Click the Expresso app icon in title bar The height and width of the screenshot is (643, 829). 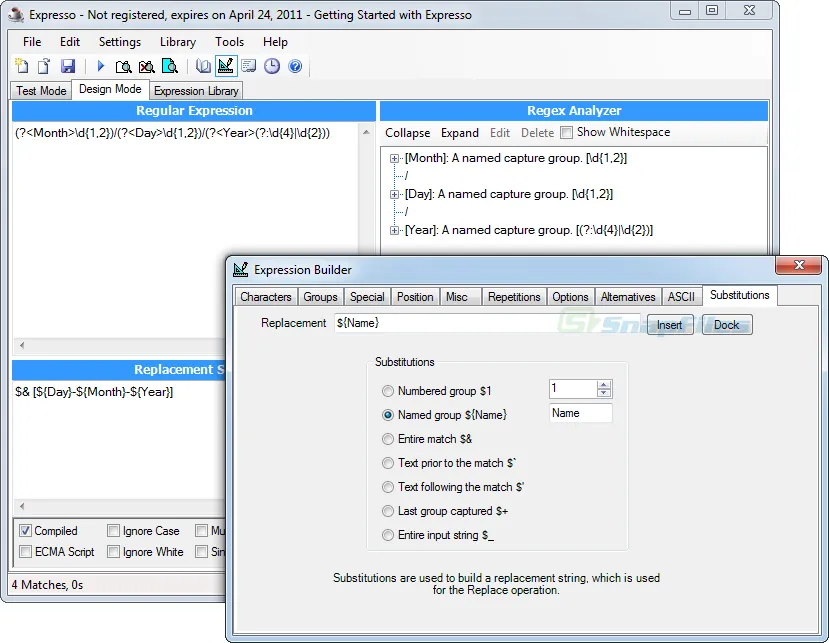[16, 14]
